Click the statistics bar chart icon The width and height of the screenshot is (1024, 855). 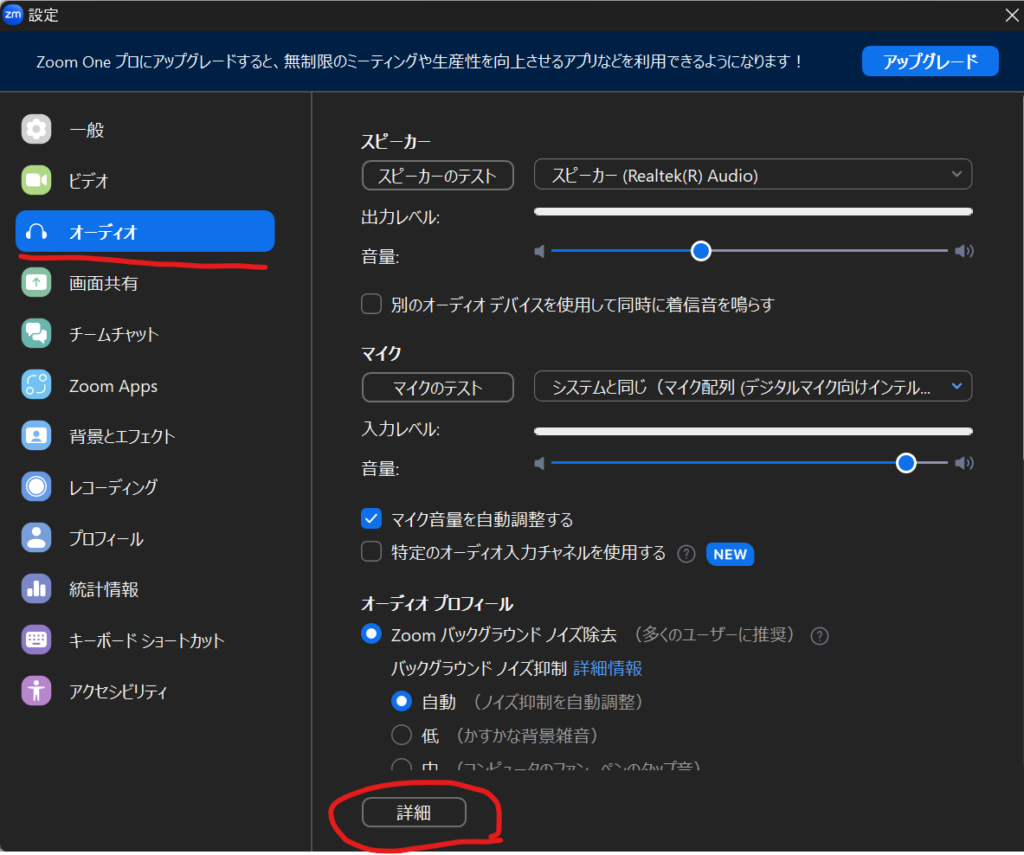click(36, 589)
